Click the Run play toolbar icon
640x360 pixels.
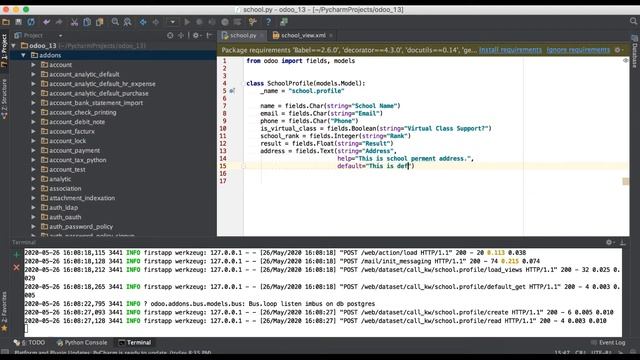(x=187, y=22)
